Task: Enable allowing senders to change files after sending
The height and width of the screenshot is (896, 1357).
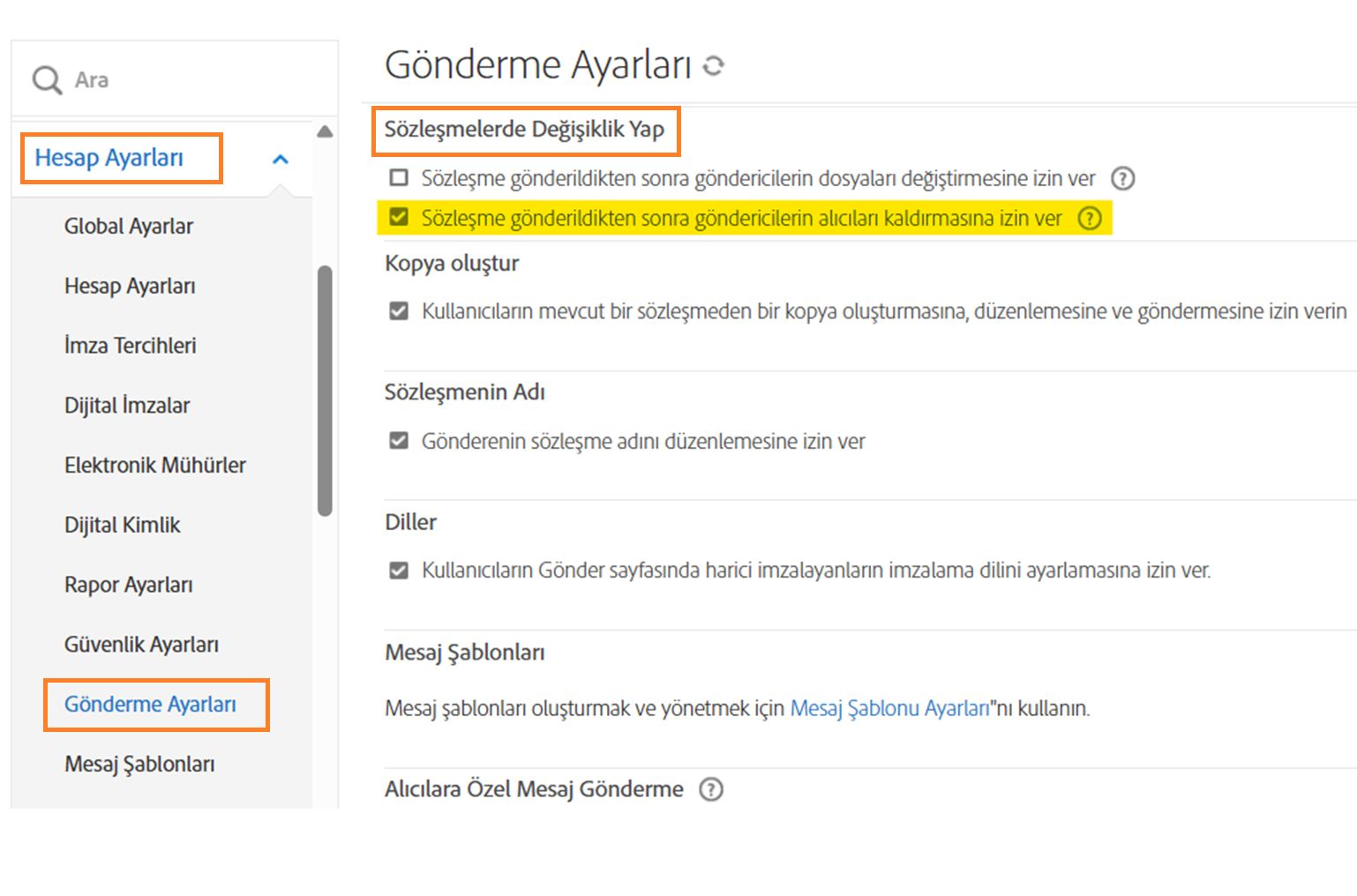Action: point(397,178)
